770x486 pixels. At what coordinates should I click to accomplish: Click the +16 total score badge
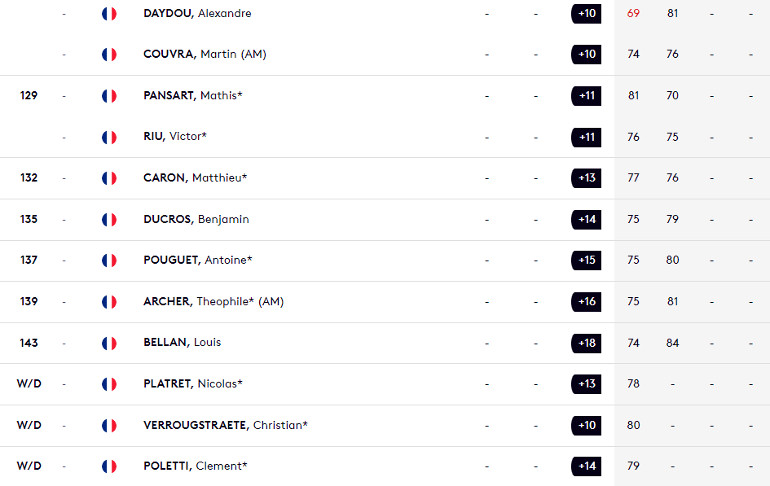(586, 301)
